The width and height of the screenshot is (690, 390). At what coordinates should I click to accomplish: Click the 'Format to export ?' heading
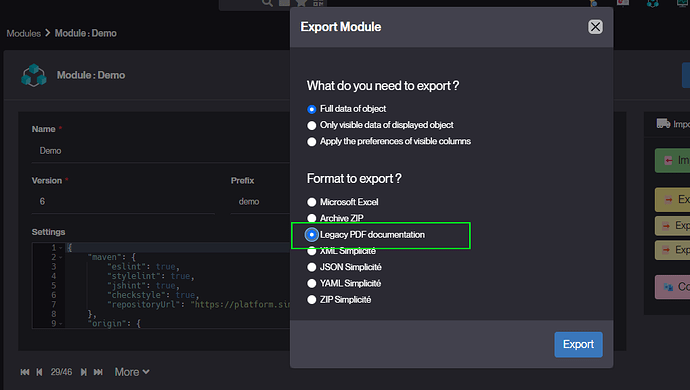pos(354,179)
